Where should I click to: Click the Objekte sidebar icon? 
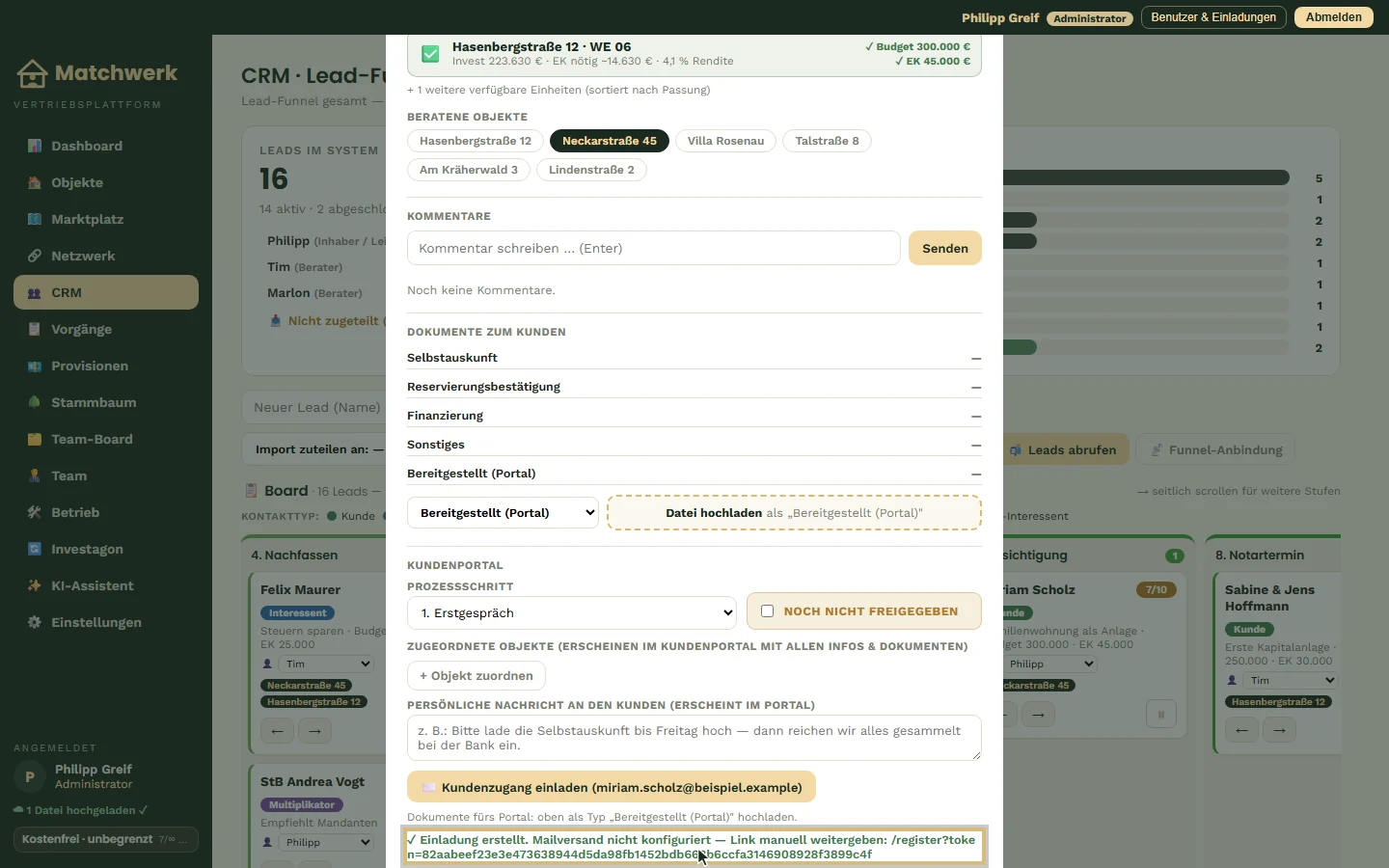pos(35,182)
